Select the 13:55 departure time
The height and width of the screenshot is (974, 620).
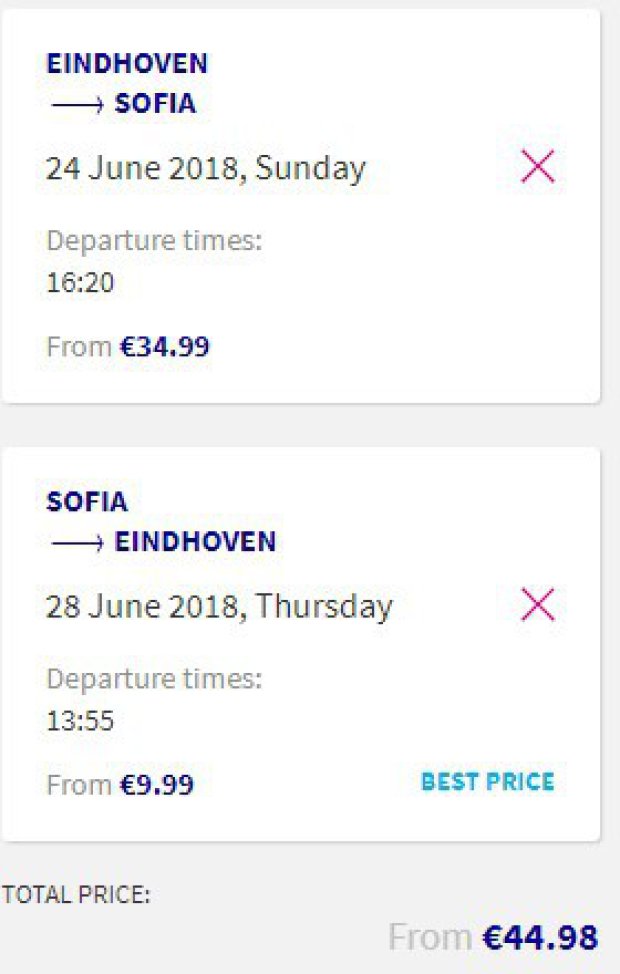click(x=80, y=720)
